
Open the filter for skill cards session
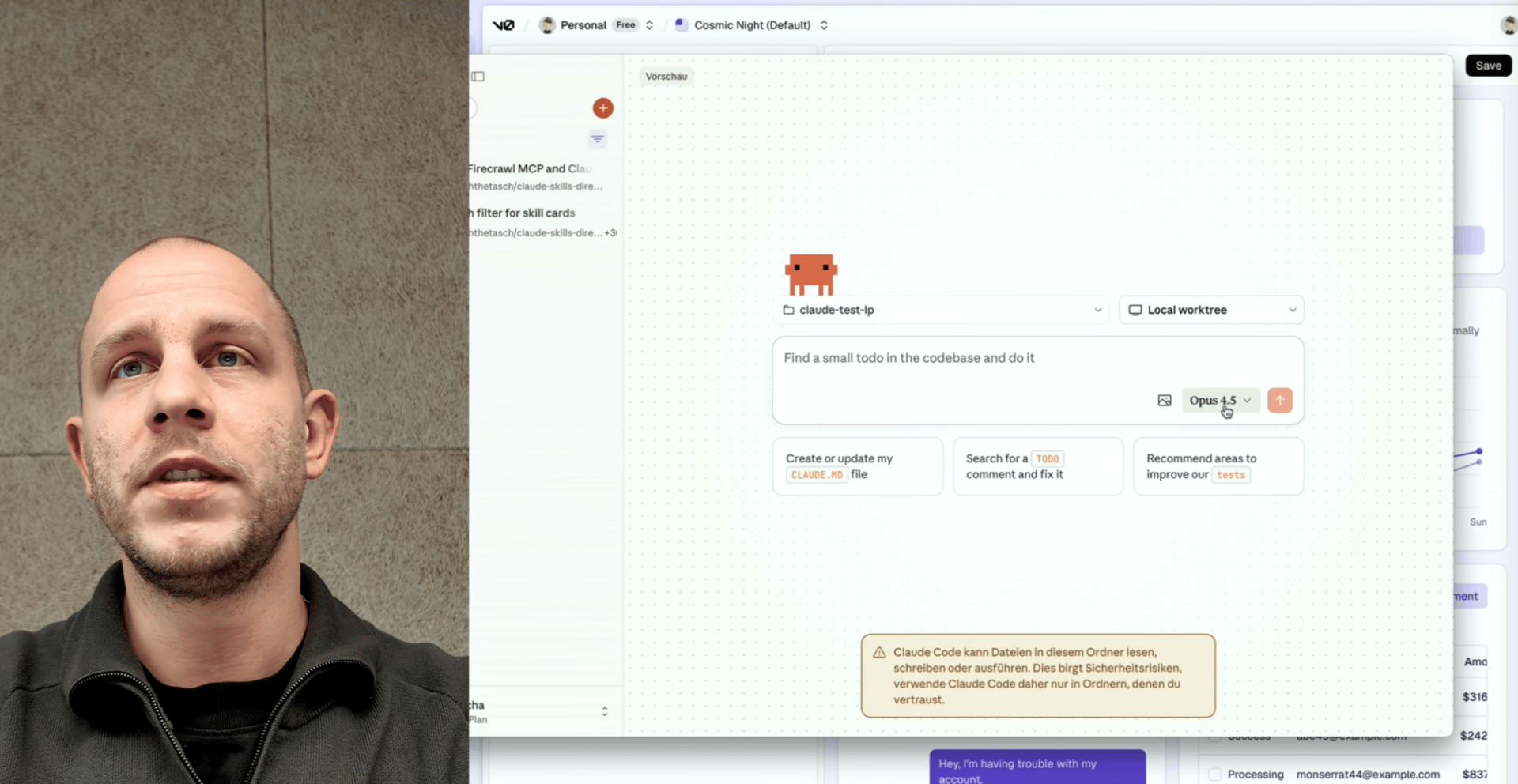tap(541, 222)
